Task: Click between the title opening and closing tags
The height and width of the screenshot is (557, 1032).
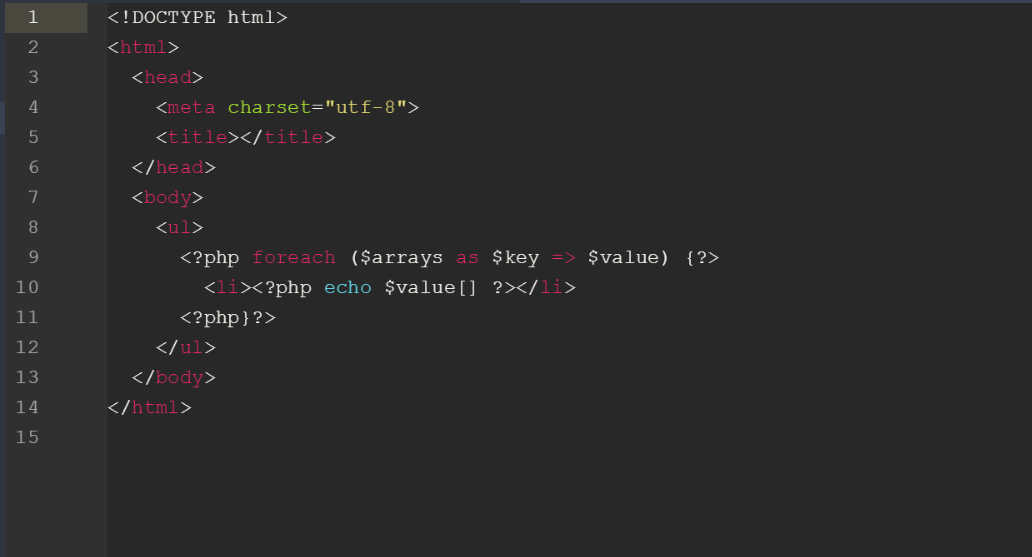Action: (240, 137)
